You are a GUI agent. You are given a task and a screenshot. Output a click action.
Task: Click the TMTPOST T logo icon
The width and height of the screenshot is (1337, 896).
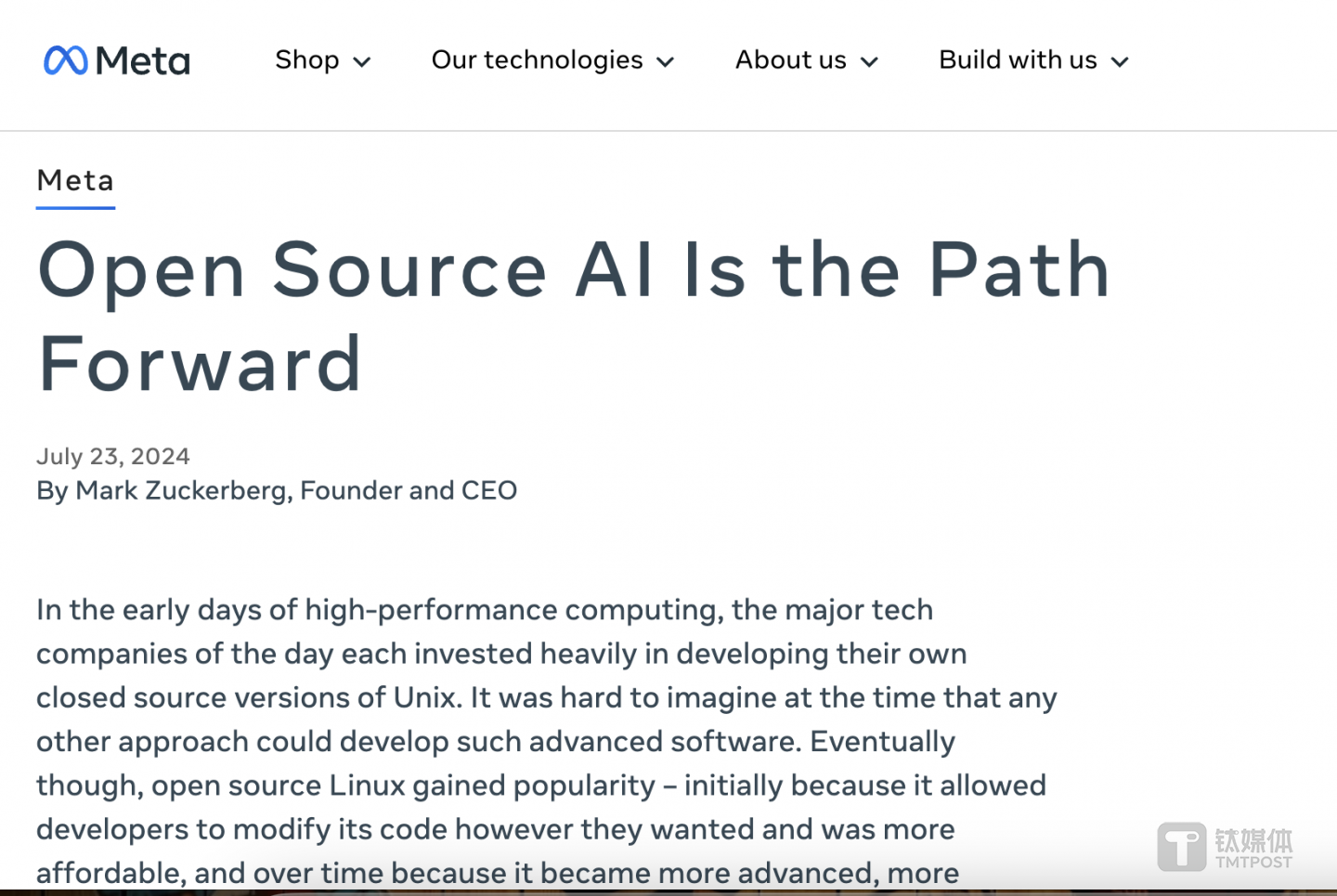1182,847
